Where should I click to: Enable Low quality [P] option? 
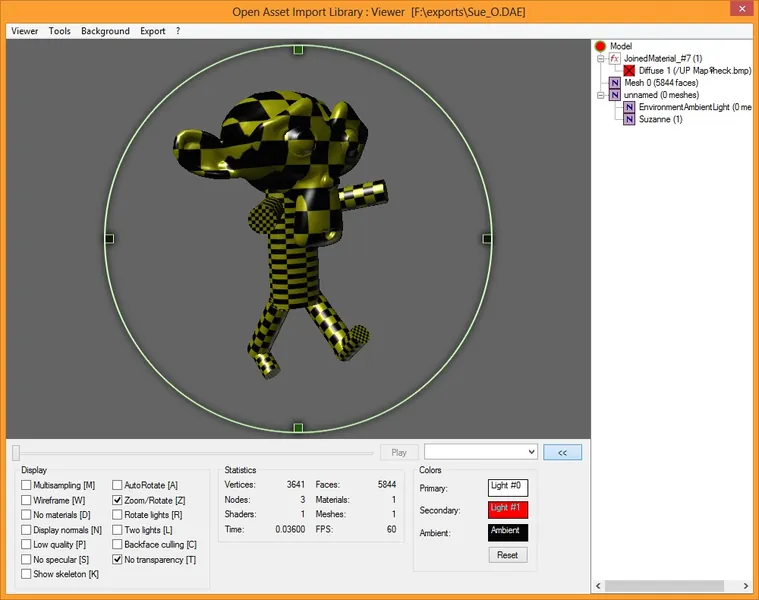point(26,544)
